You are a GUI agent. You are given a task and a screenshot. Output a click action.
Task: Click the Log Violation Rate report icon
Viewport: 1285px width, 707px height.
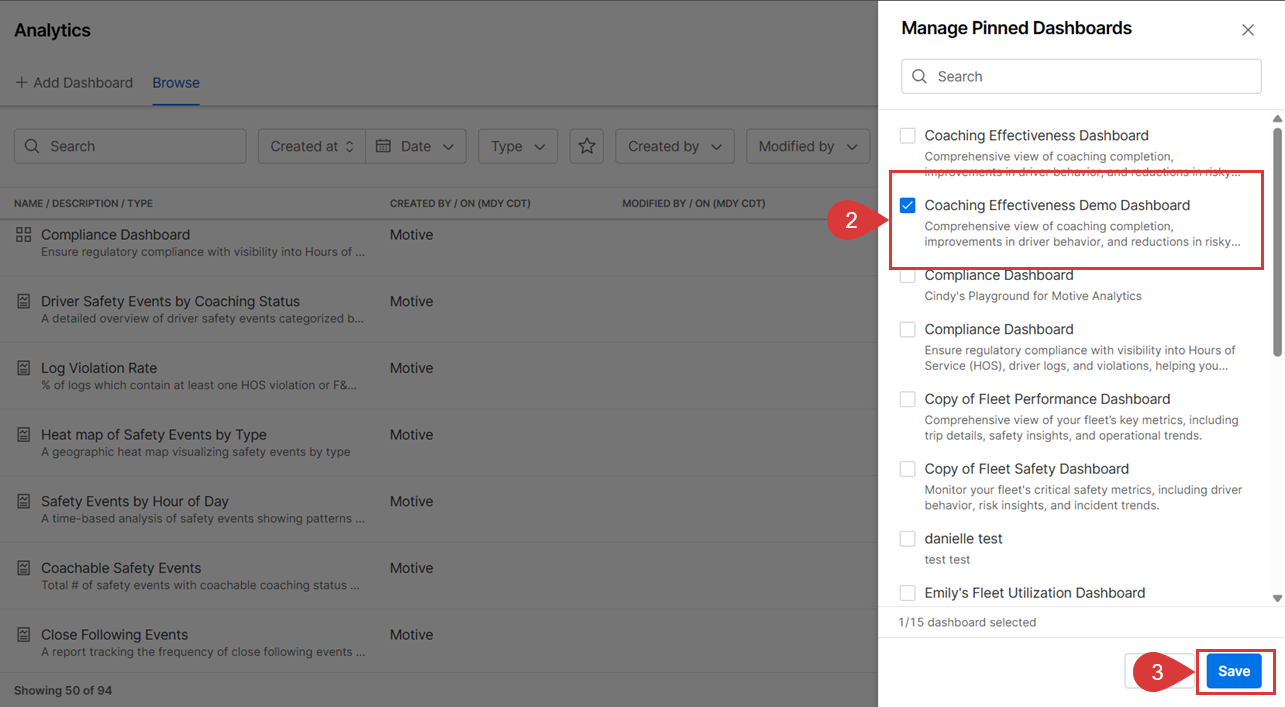tap(23, 368)
